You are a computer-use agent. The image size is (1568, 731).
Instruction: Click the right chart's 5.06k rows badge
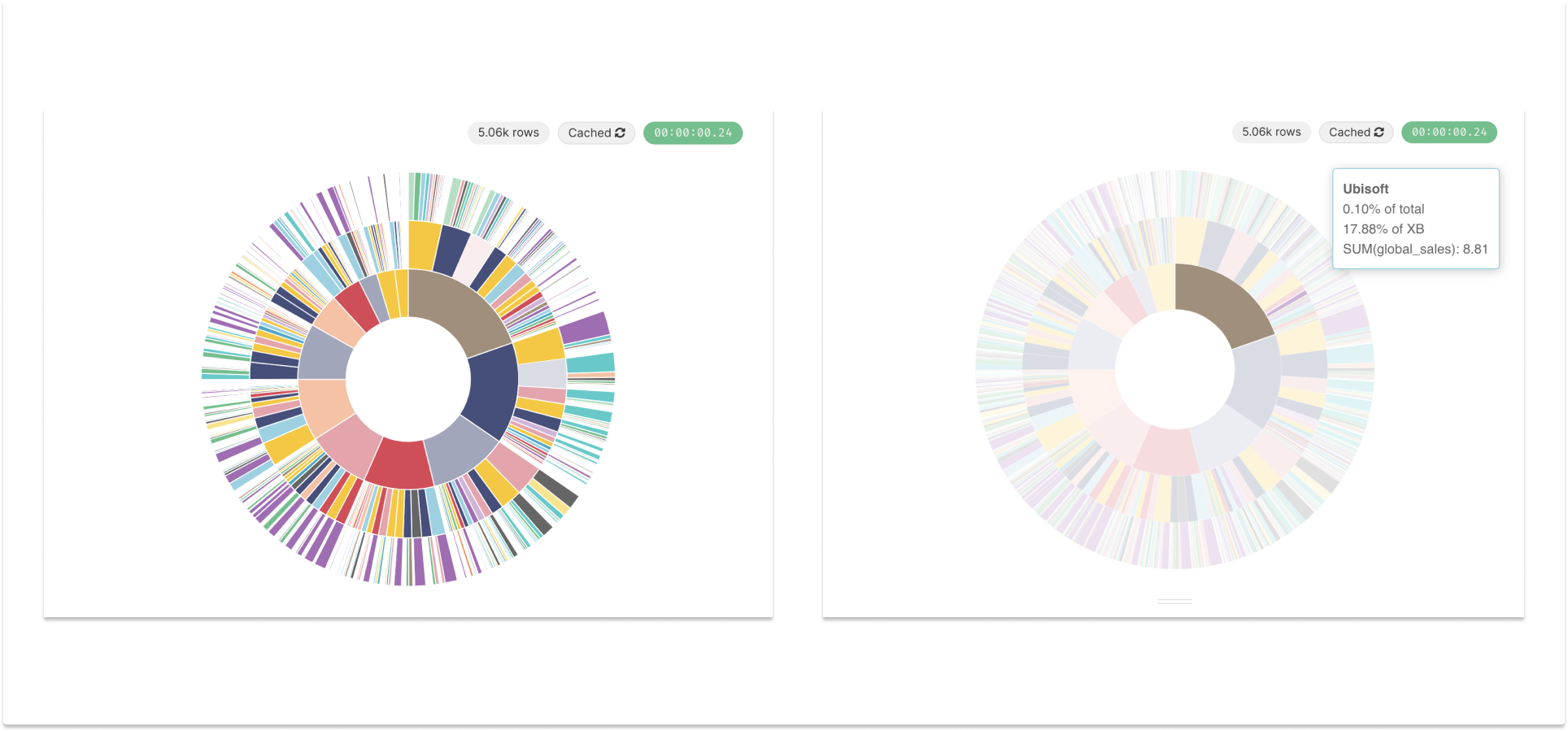[x=1271, y=132]
